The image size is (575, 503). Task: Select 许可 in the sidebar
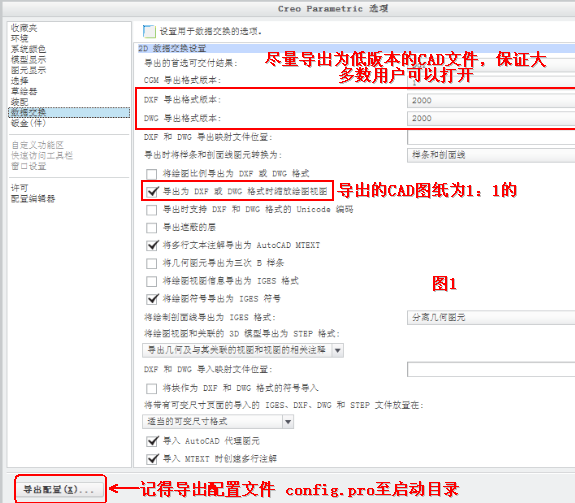19,188
